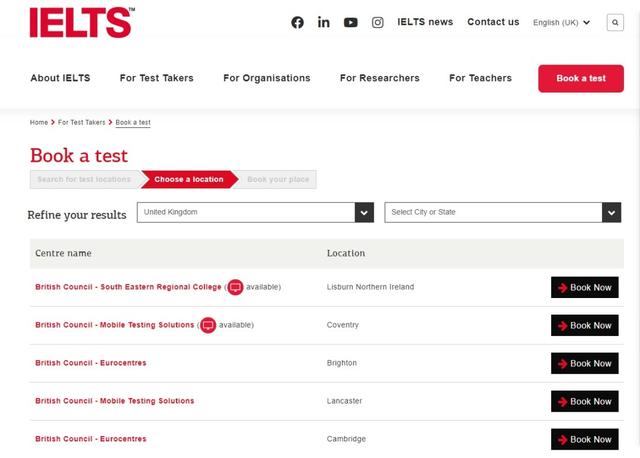Click the IELTS logo
640x458 pixels.
tap(82, 22)
